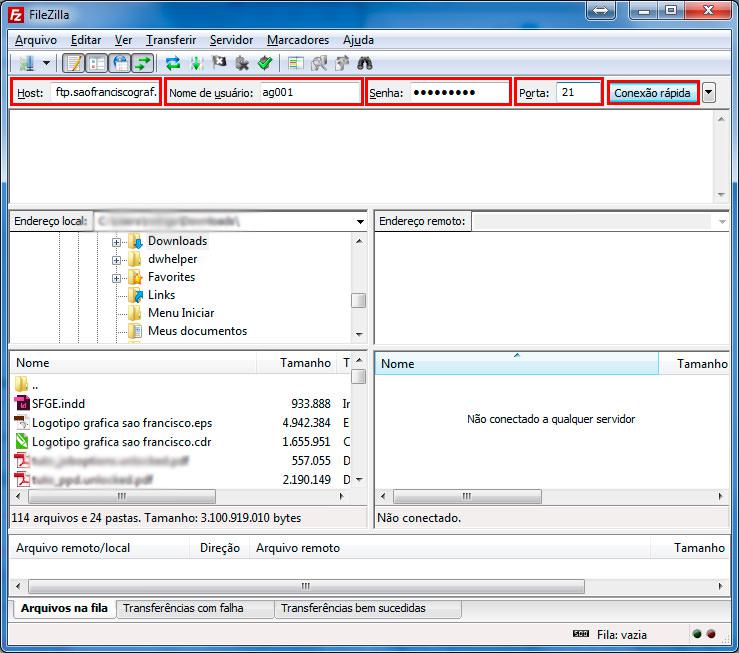The width and height of the screenshot is (739, 653).
Task: Sort local files by Tamanho column
Action: tap(297, 363)
